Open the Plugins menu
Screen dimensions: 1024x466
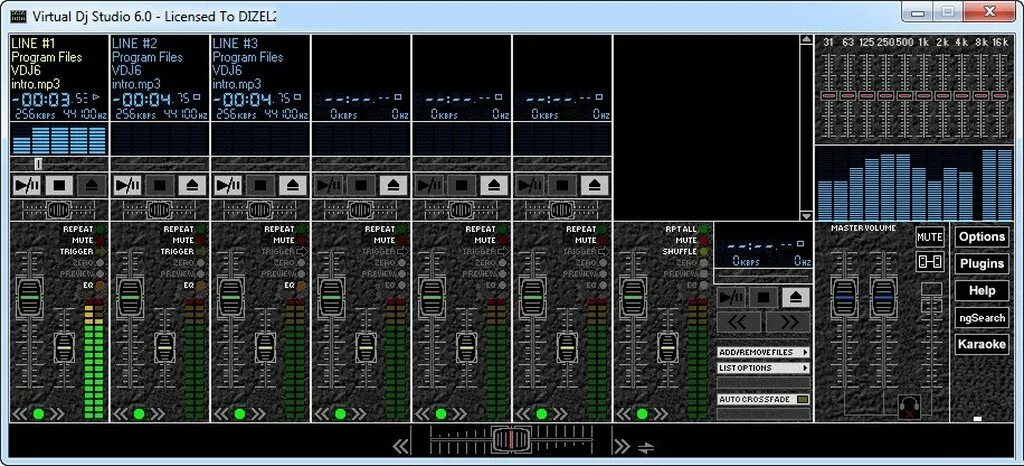tap(982, 264)
